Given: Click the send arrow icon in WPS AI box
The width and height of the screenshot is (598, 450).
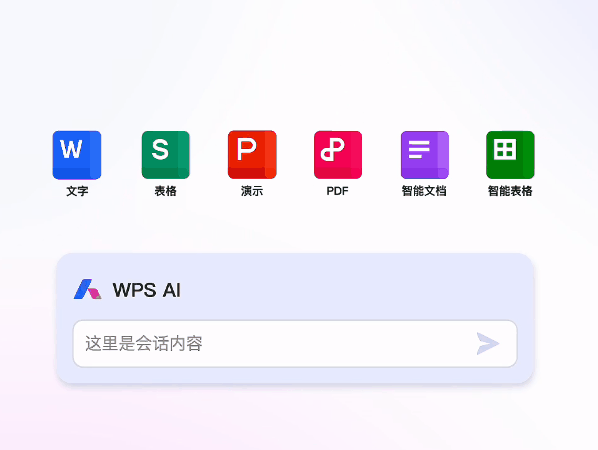Looking at the screenshot, I should tap(488, 343).
